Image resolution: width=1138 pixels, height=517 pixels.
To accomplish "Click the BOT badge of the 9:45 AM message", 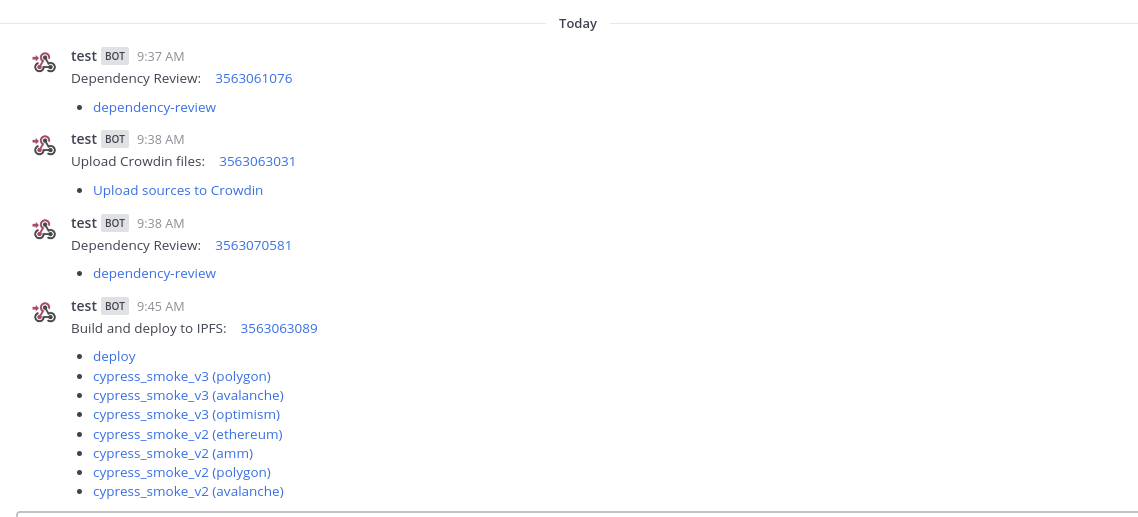I will [x=115, y=306].
